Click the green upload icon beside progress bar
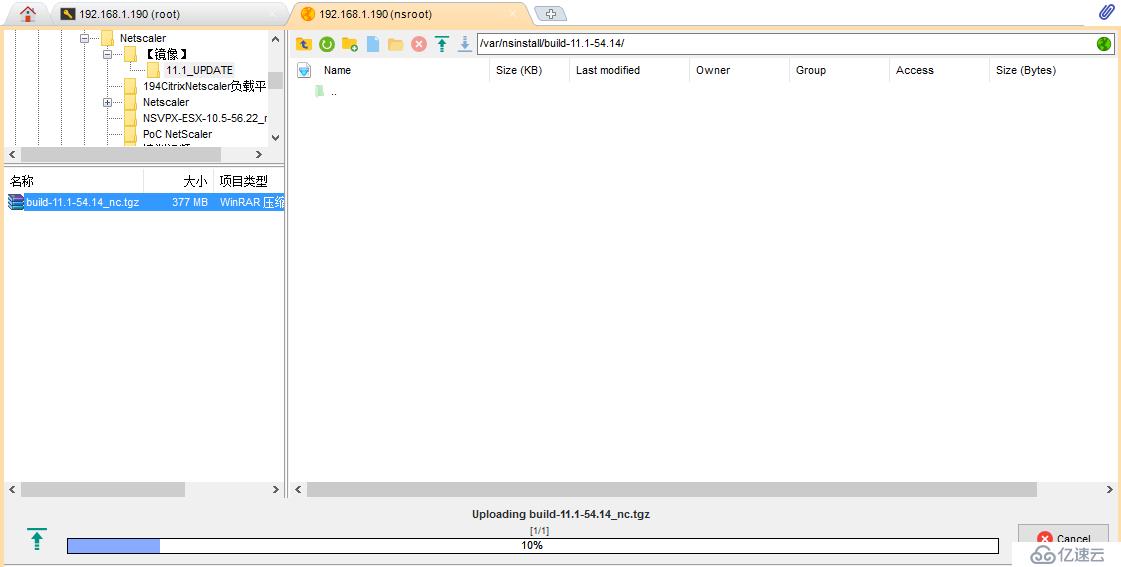 pyautogui.click(x=36, y=538)
